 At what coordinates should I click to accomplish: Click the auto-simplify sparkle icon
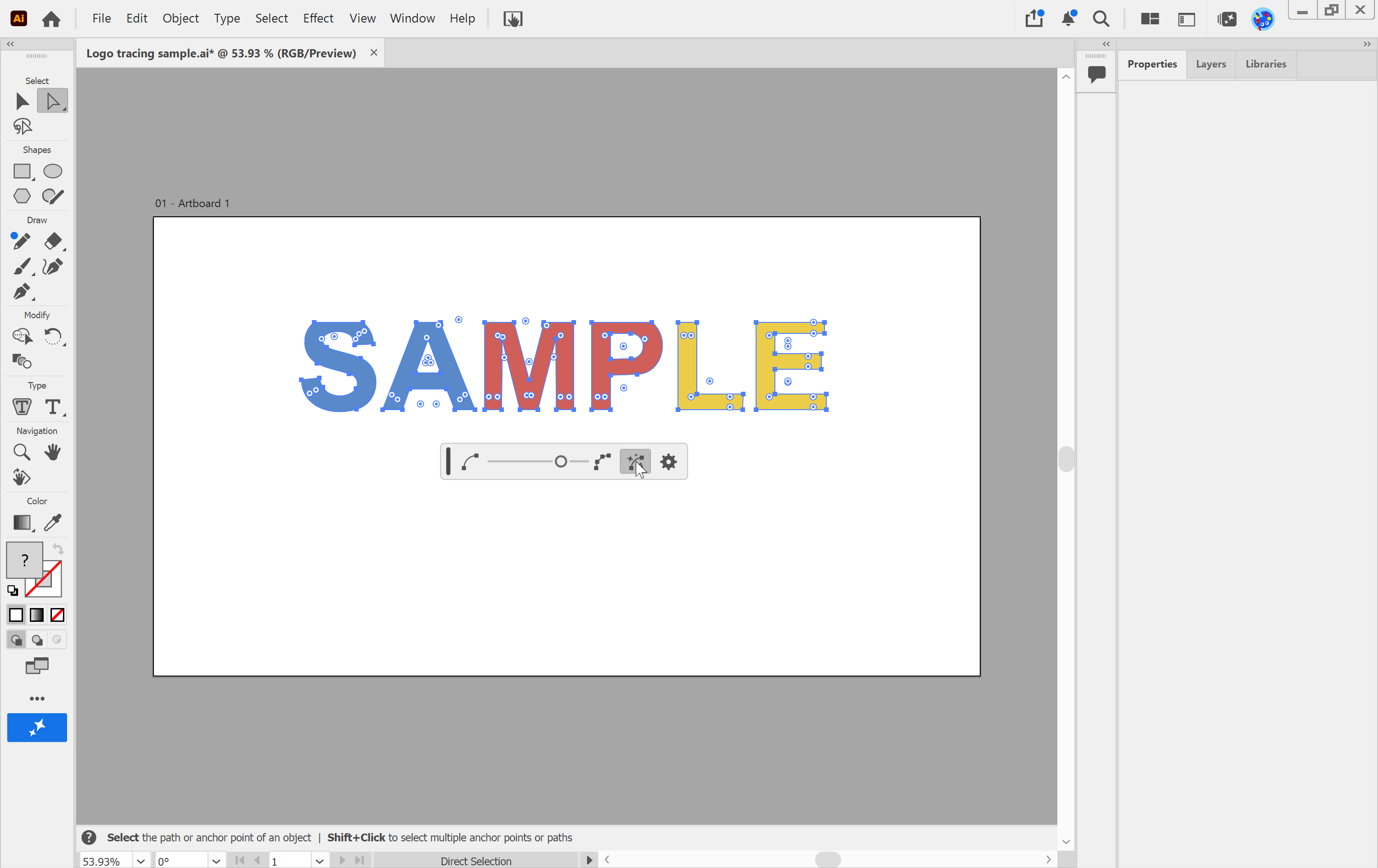635,461
